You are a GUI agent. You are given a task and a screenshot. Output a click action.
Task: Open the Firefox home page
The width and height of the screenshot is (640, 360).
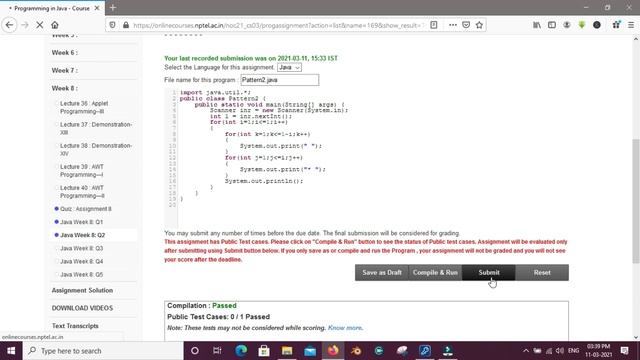(55, 25)
